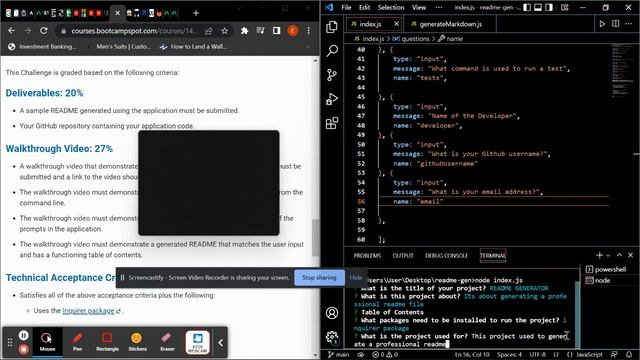Open the Manage gear in VS Code

(x=332, y=337)
